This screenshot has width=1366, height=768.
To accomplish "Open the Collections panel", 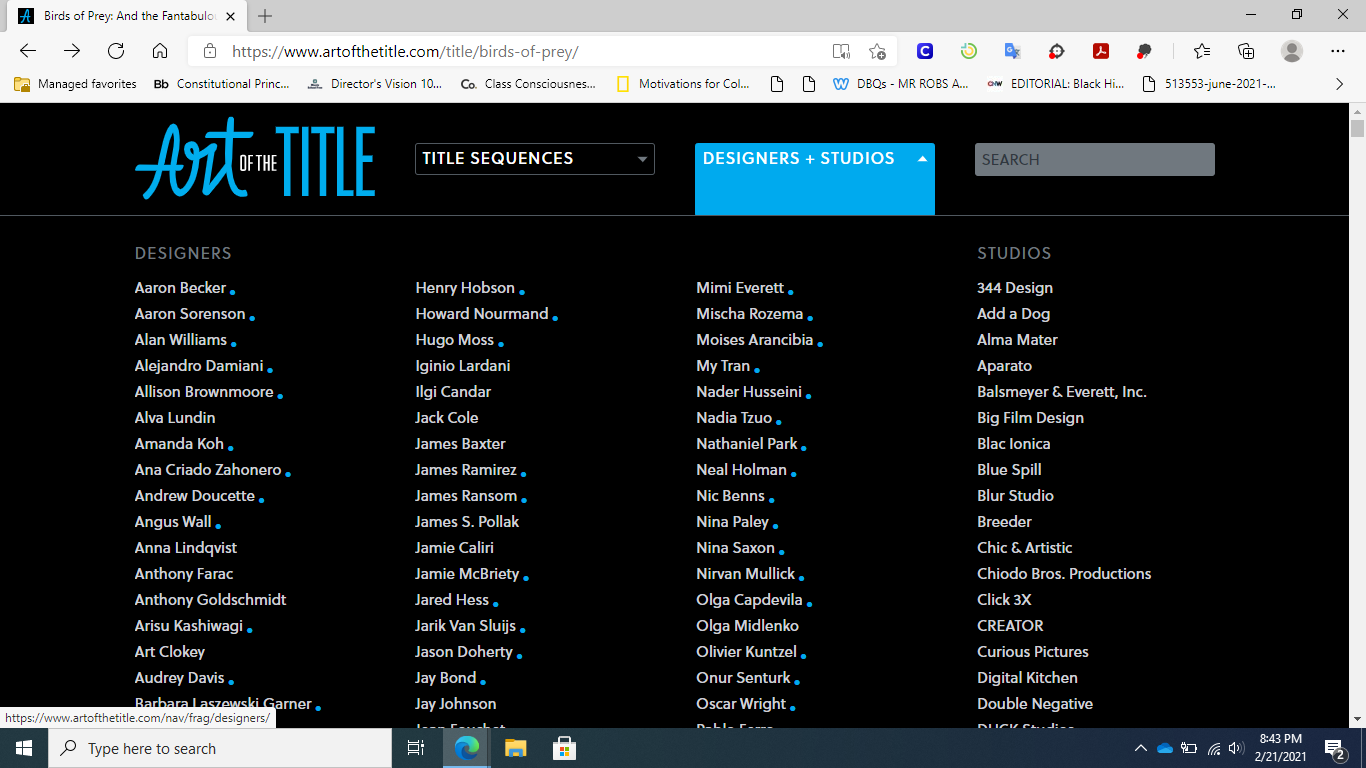I will click(x=1246, y=51).
